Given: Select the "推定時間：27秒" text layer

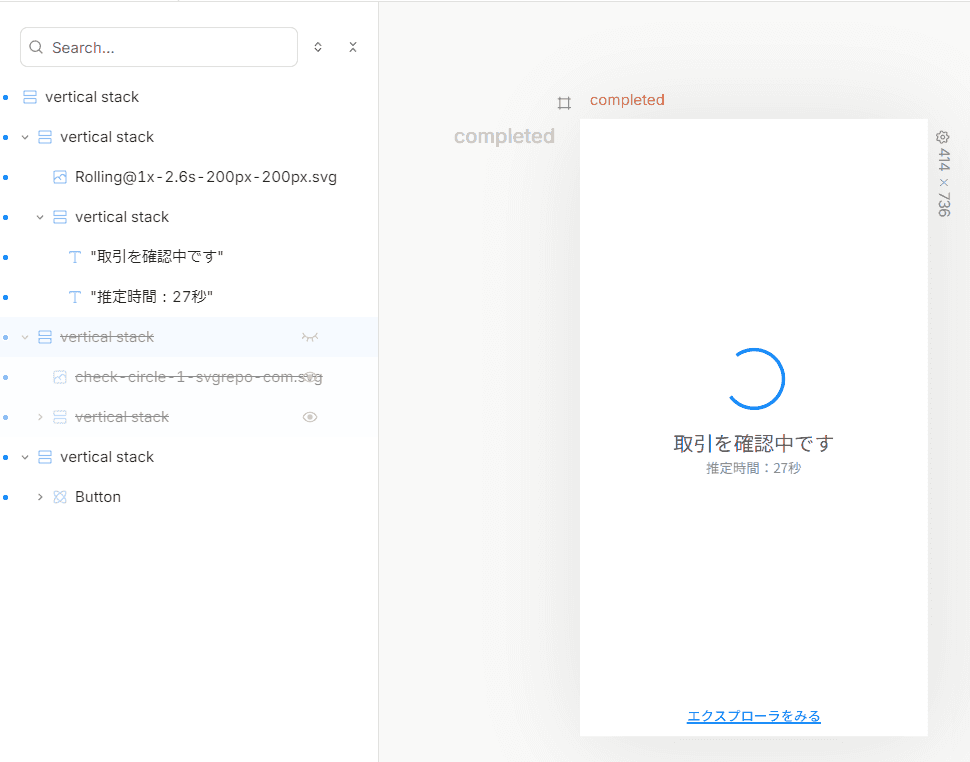Looking at the screenshot, I should (x=152, y=297).
